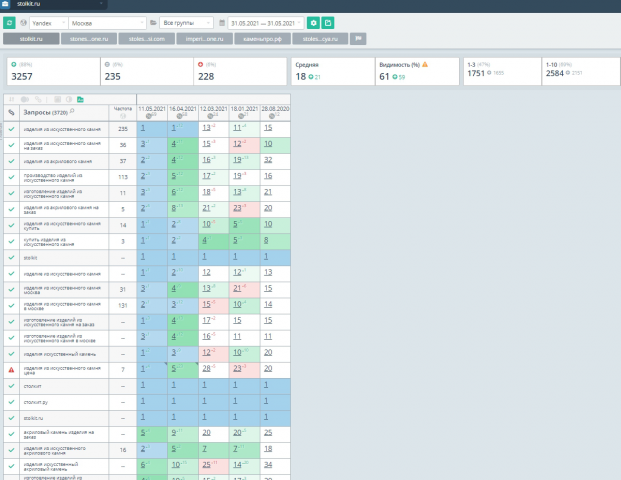The image size is (621, 480).
Task: Click the red warning icon on цена row
Action: [x=11, y=370]
